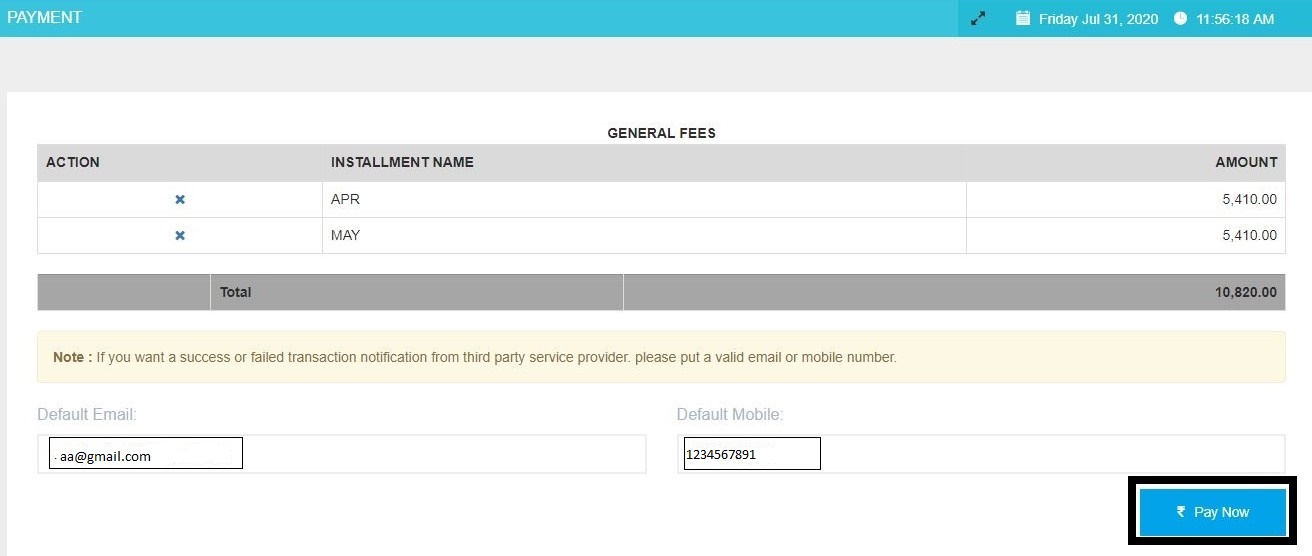Viewport: 1312px width, 556px height.
Task: Click the AMOUNT column header
Action: click(1246, 162)
